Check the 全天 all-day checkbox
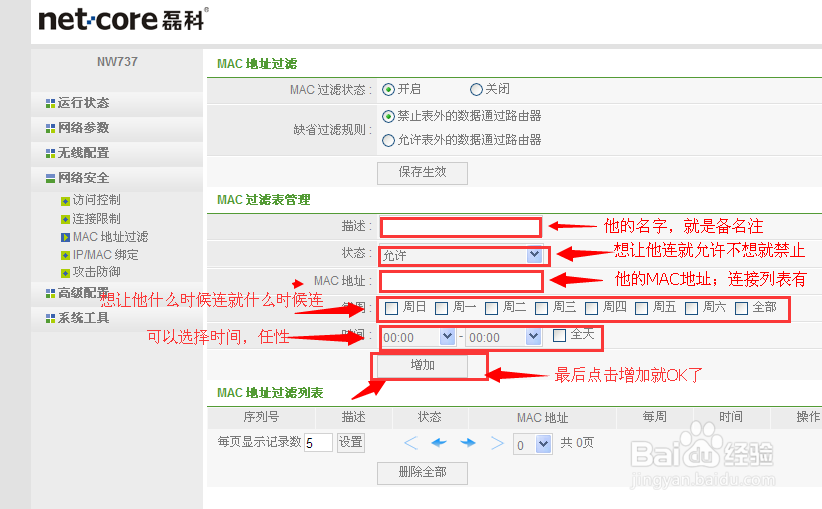Screen dimensions: 822x509 point(559,335)
